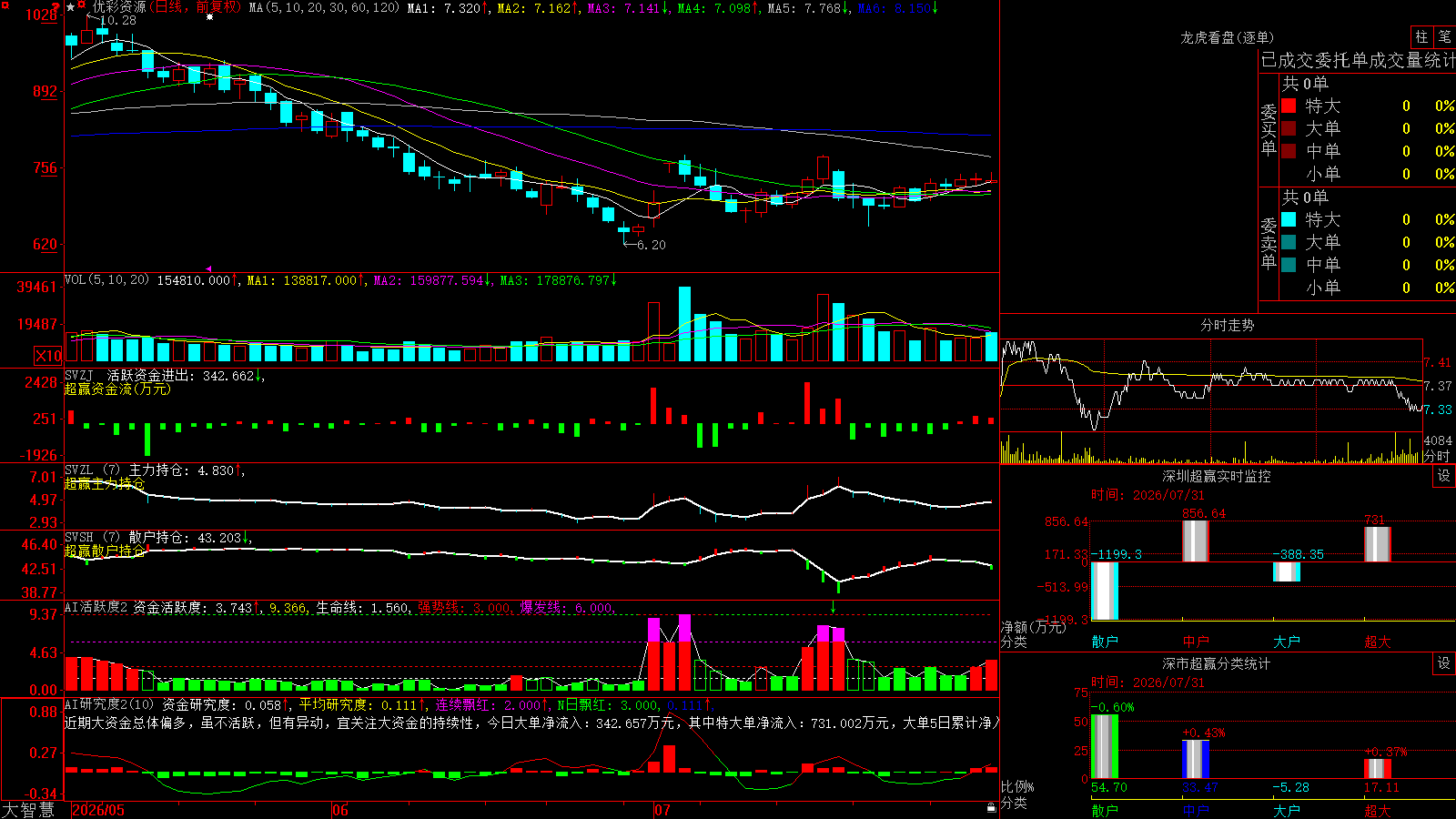Click the lock icon at the timeline end
This screenshot has height=819, width=1456.
(992, 807)
